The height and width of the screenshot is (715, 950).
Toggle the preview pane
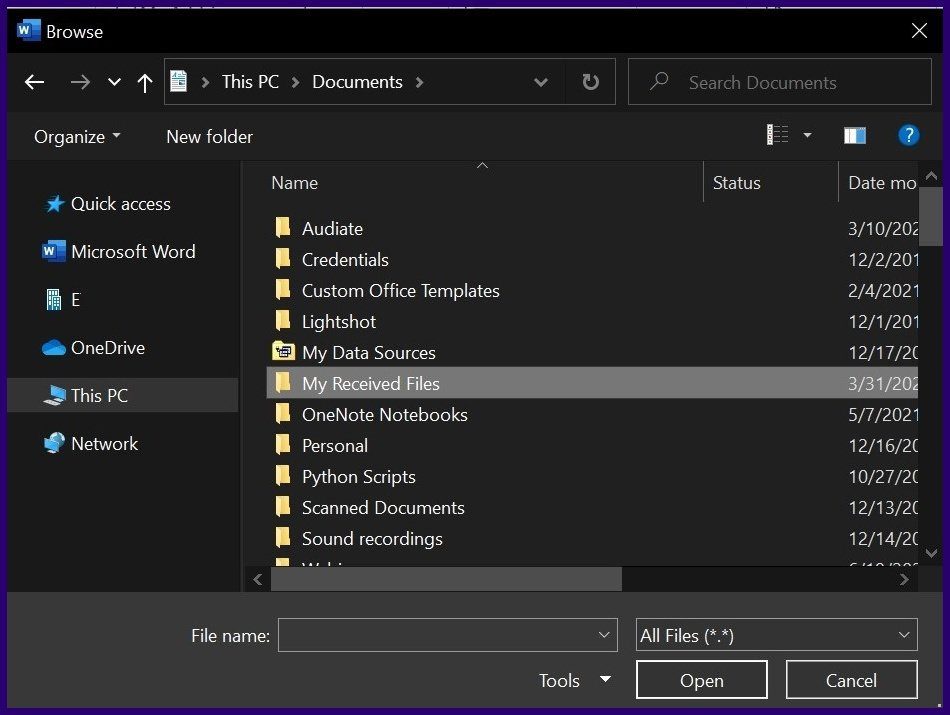[855, 135]
